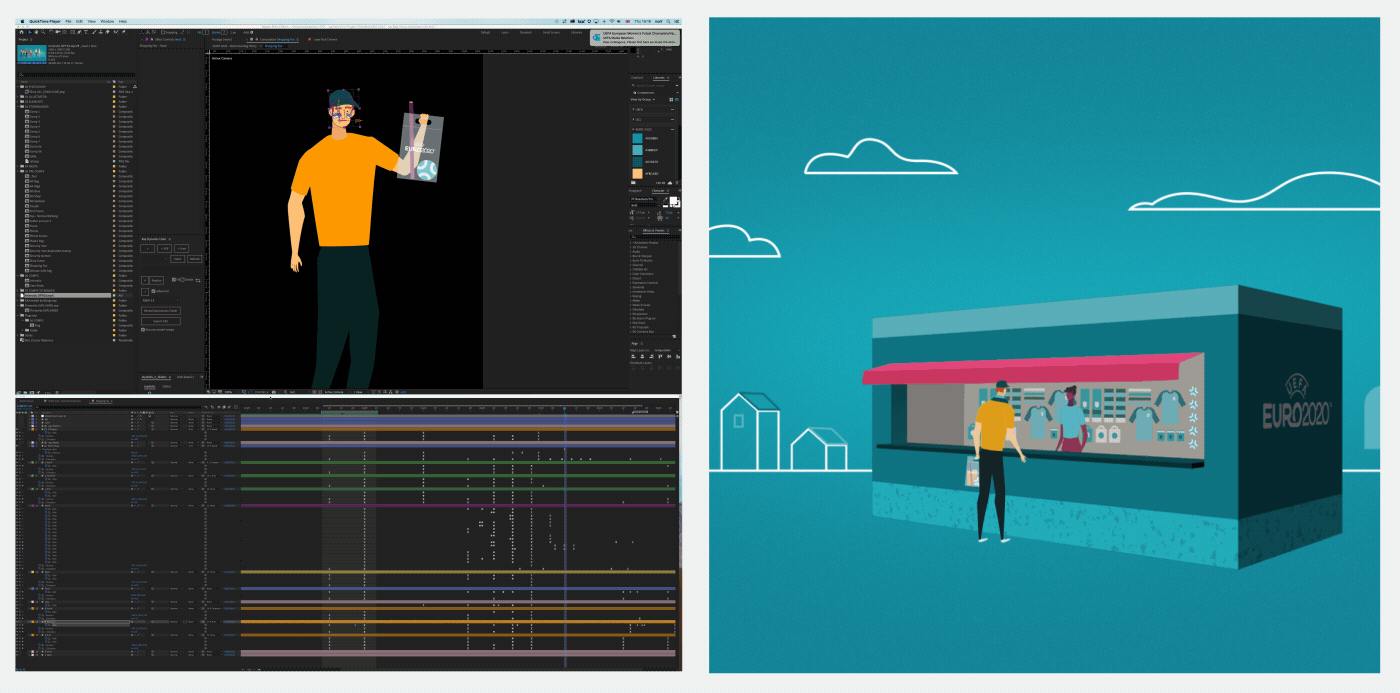This screenshot has height=693, width=1400.
Task: Click the Project panel search field
Action: coord(76,75)
